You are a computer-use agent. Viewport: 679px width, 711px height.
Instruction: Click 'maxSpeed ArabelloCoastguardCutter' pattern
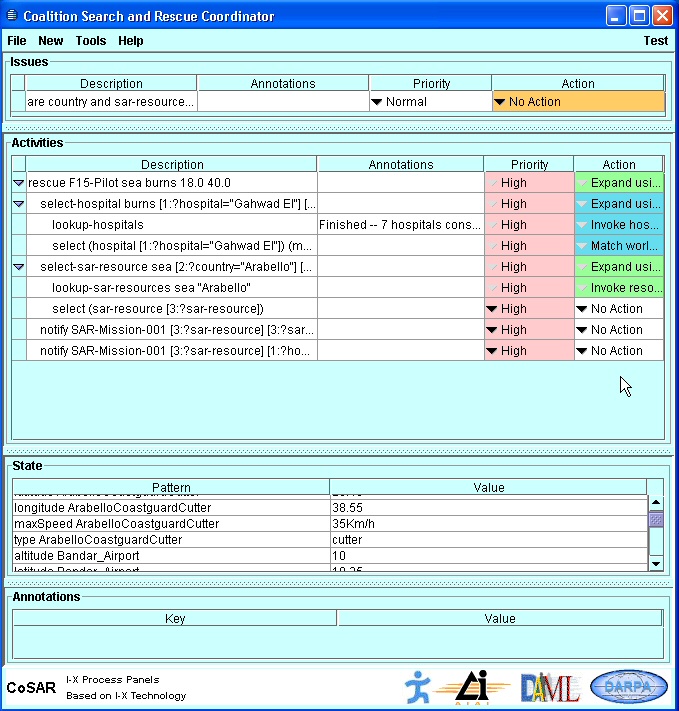tap(171, 524)
